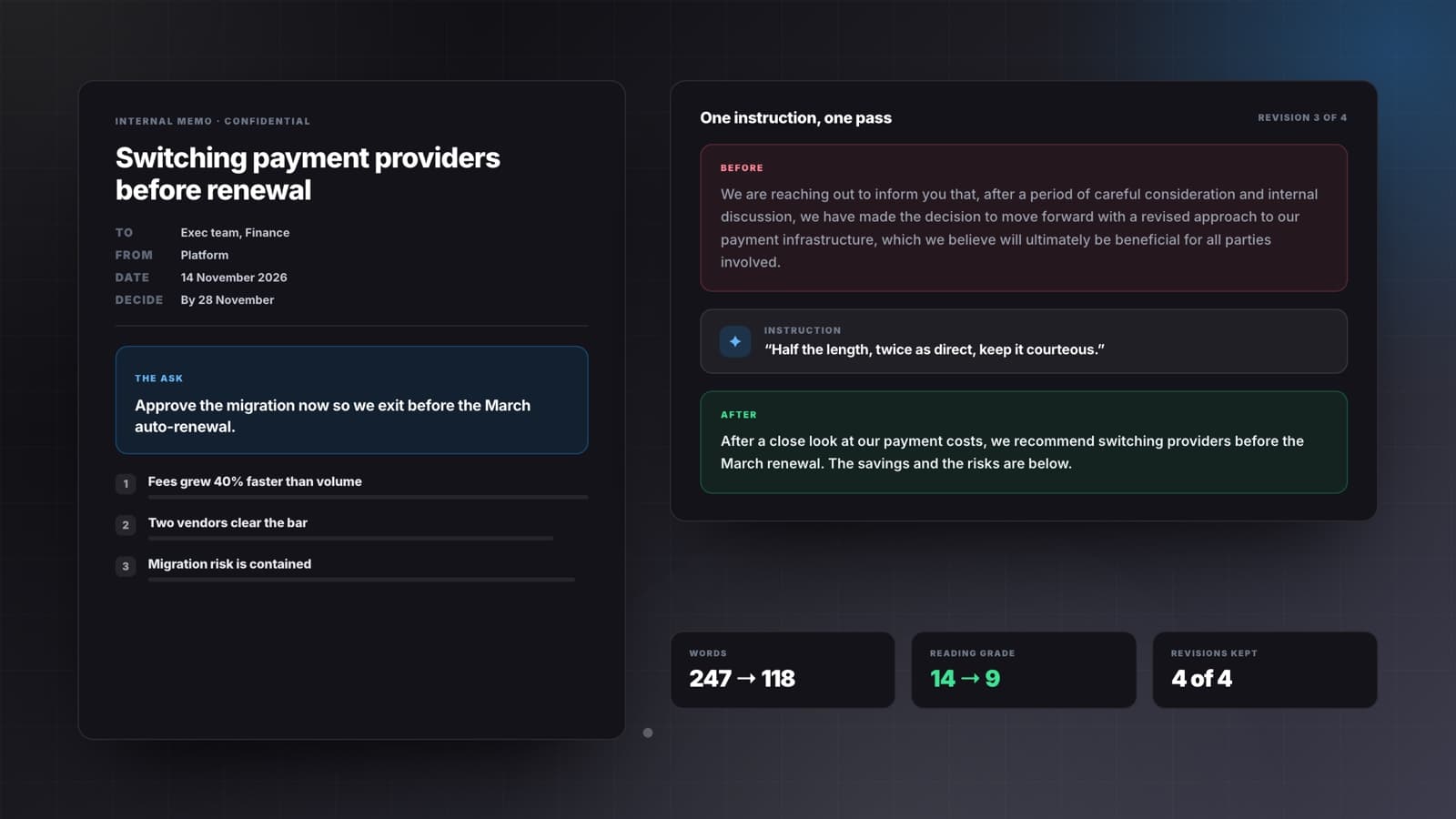Click The Ask callout box

click(x=351, y=399)
